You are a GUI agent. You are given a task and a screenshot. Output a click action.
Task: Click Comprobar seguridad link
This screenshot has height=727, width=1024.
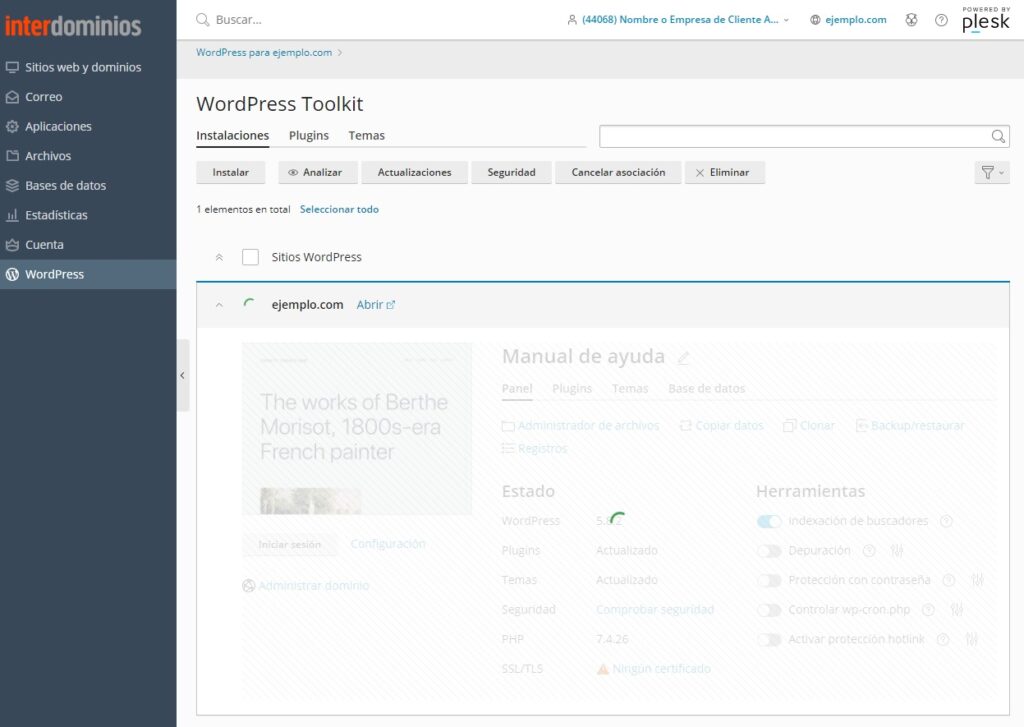pyautogui.click(x=655, y=609)
